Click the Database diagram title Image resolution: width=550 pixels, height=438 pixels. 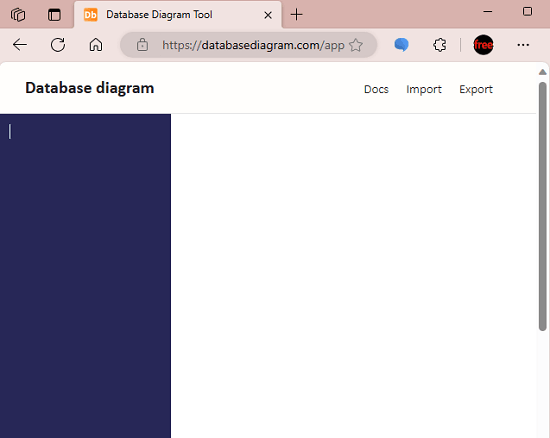(x=89, y=88)
